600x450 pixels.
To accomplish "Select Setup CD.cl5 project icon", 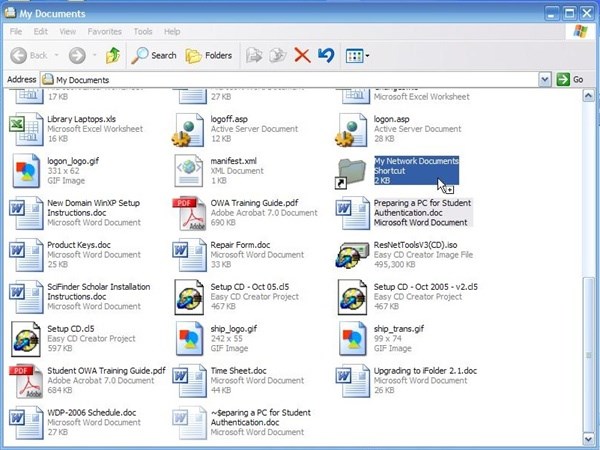I will click(25, 339).
